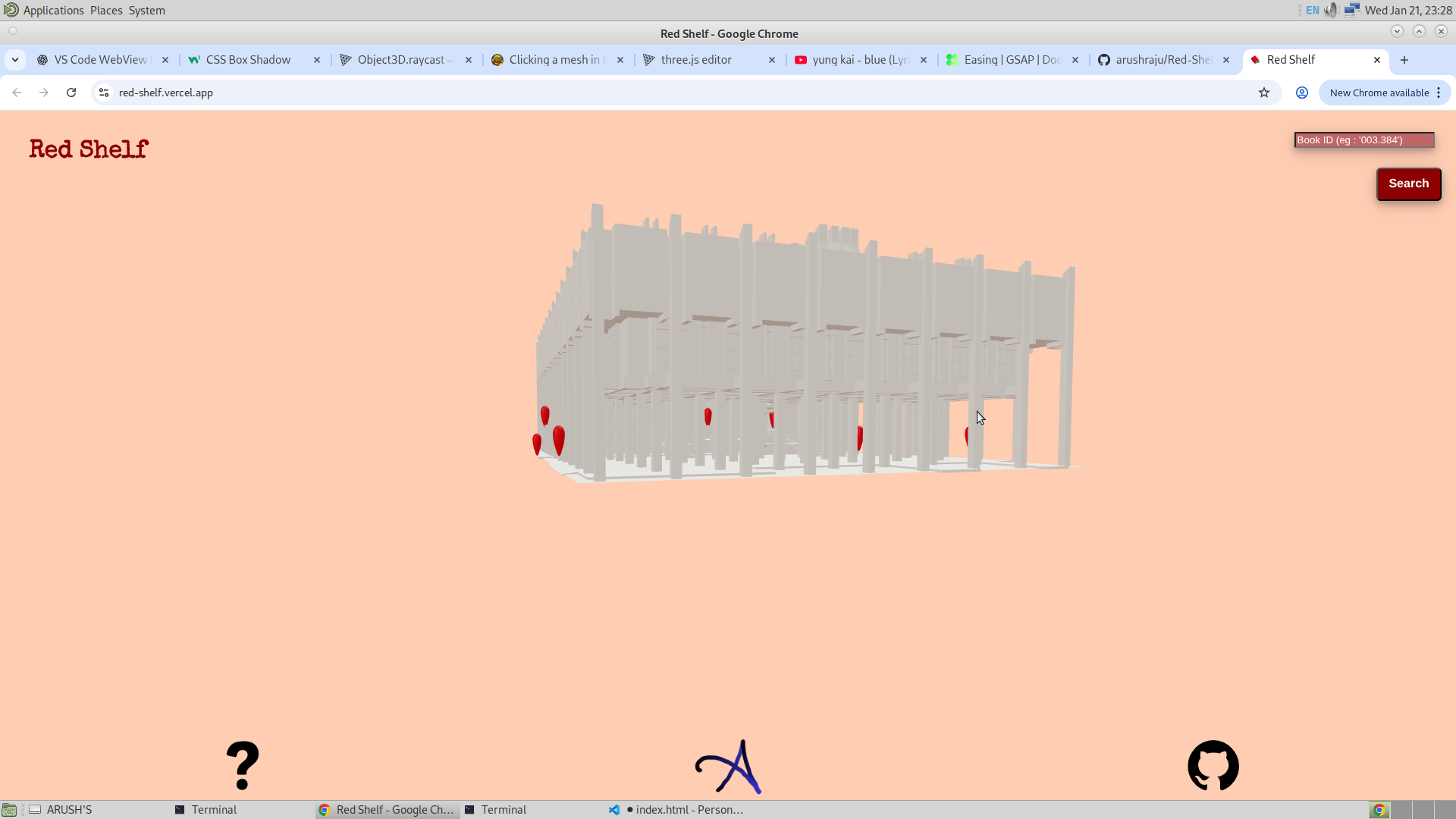Expand the tab search dropdown arrow
Viewport: 1456px width, 819px height.
pos(15,60)
